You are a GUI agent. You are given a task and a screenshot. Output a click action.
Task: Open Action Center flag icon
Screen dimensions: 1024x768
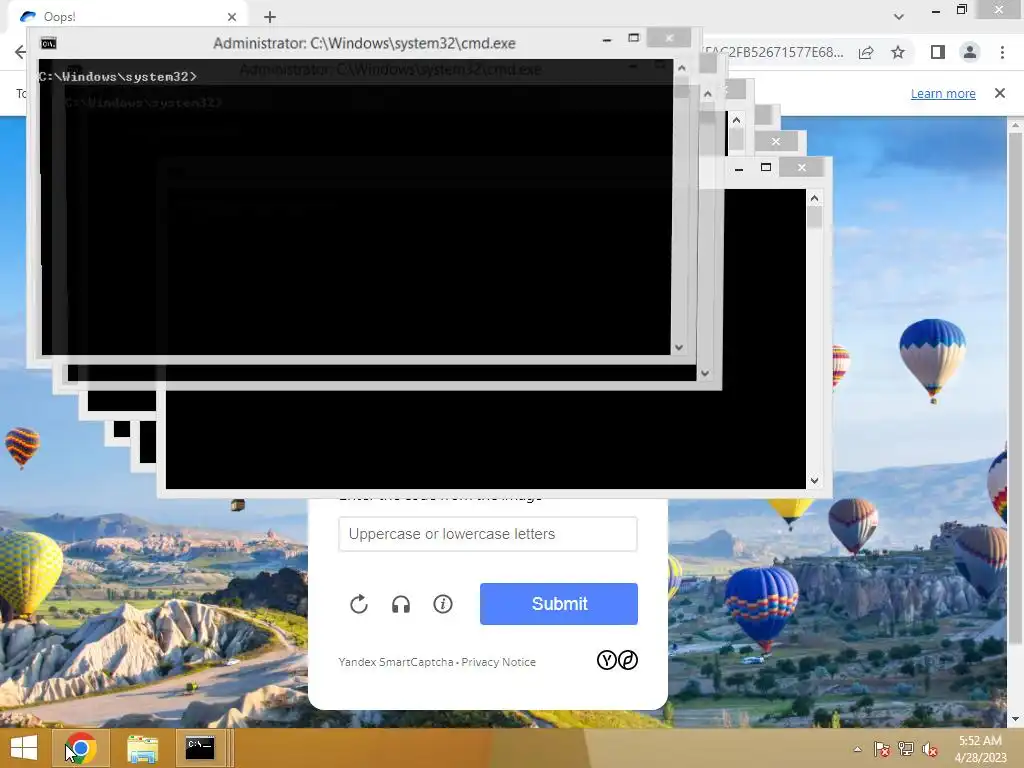pyautogui.click(x=881, y=749)
